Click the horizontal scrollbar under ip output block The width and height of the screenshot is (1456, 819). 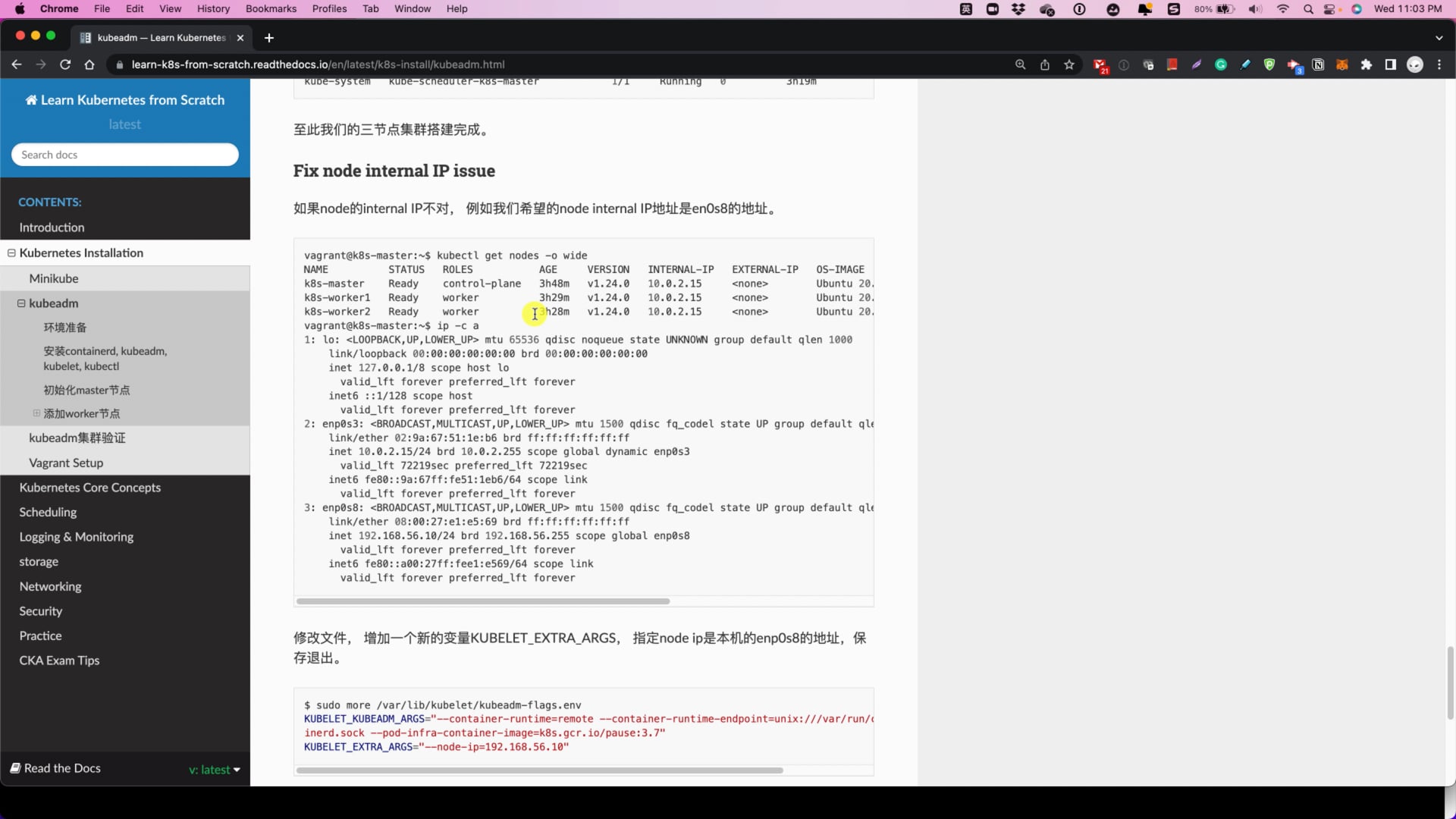[483, 601]
